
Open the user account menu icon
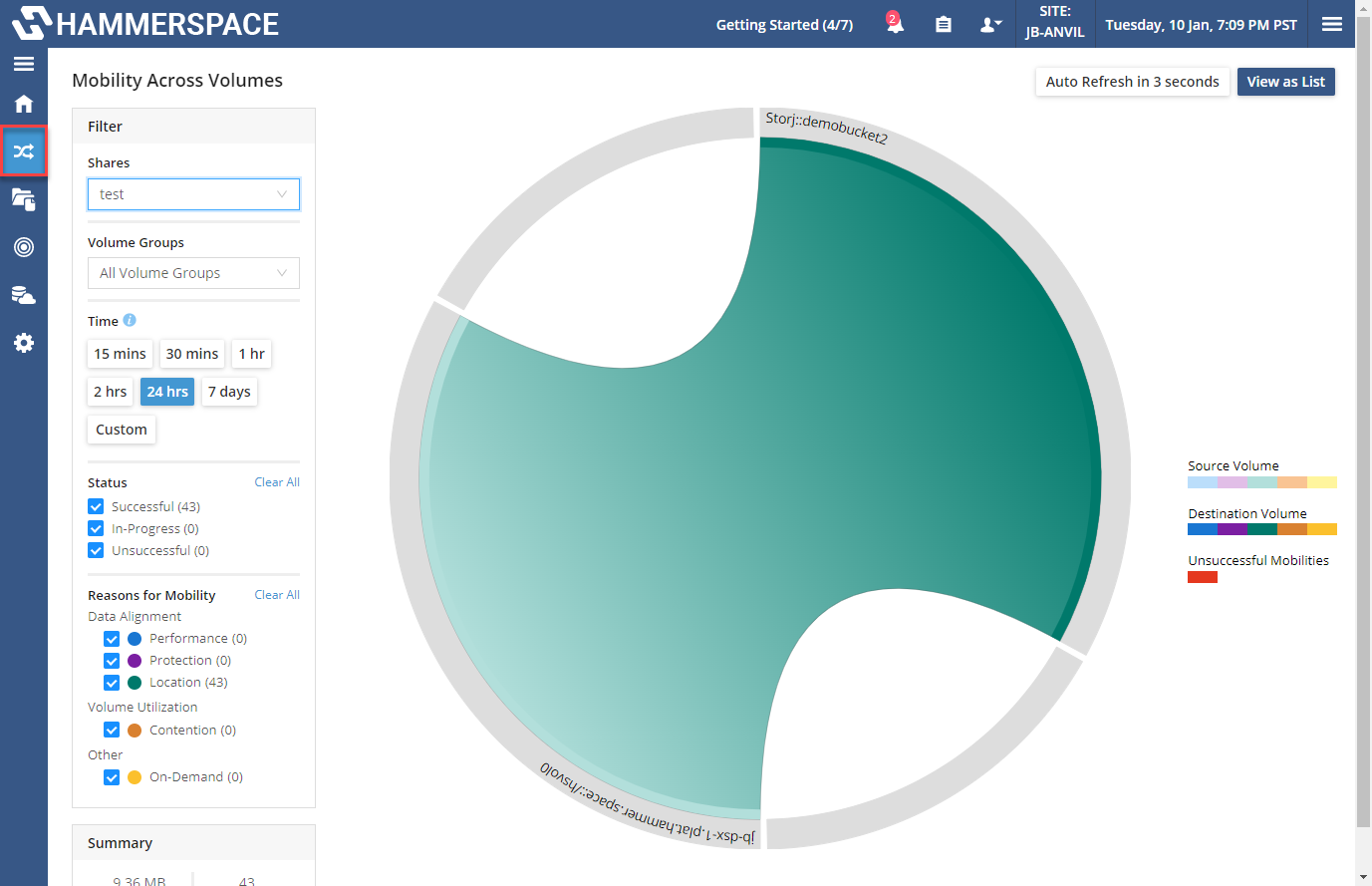[990, 24]
